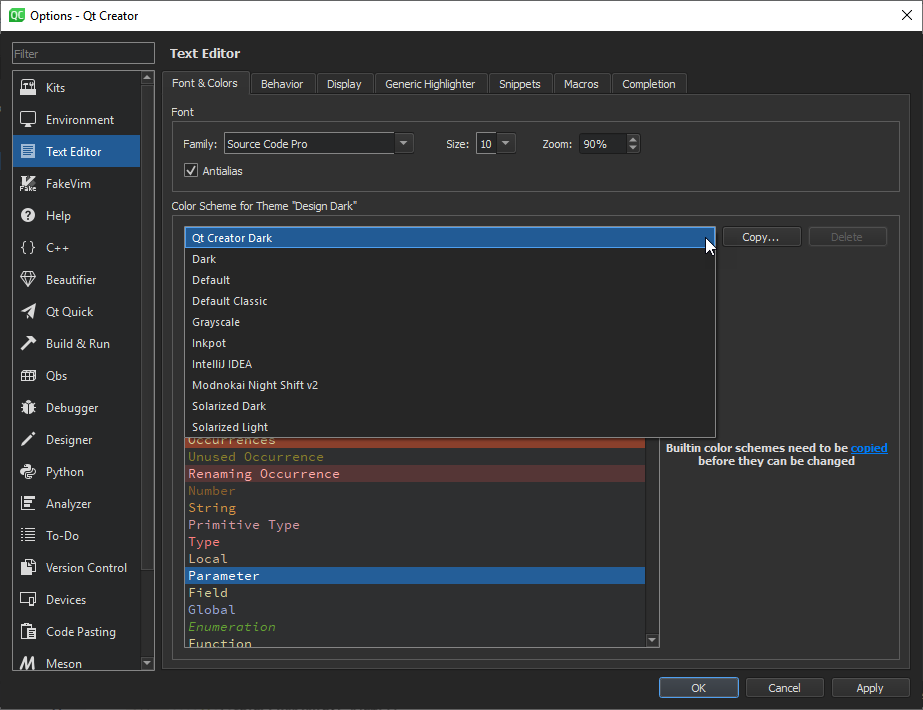The height and width of the screenshot is (710, 923).
Task: Open the Beautifier settings icon
Action: [28, 280]
